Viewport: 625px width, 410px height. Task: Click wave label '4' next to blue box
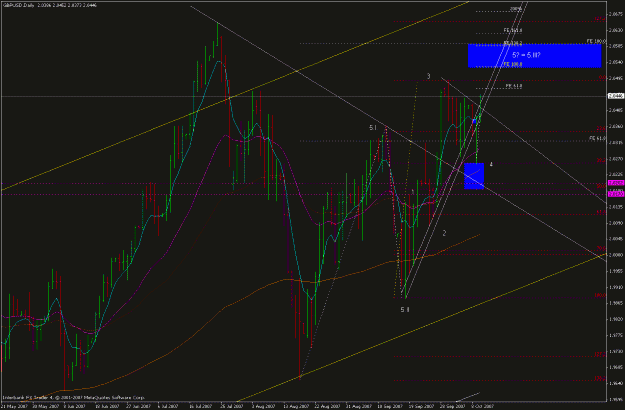coord(491,164)
